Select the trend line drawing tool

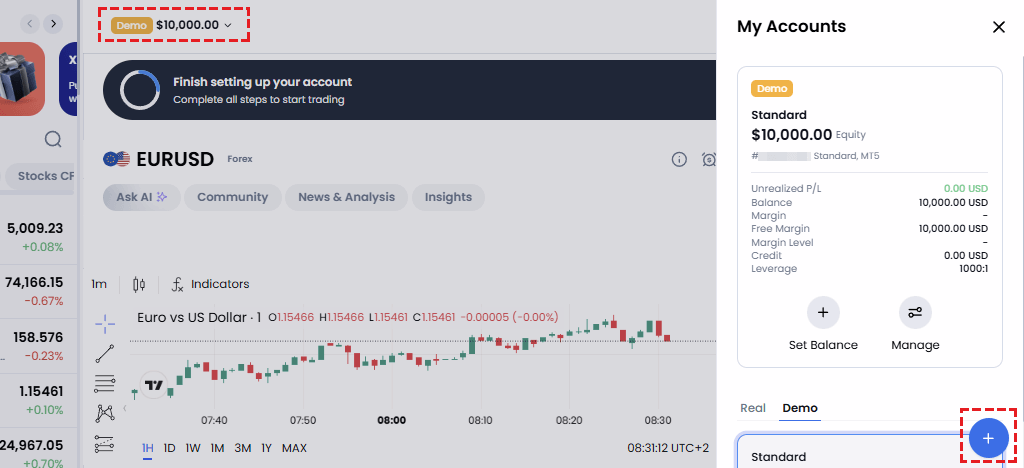pyautogui.click(x=104, y=353)
